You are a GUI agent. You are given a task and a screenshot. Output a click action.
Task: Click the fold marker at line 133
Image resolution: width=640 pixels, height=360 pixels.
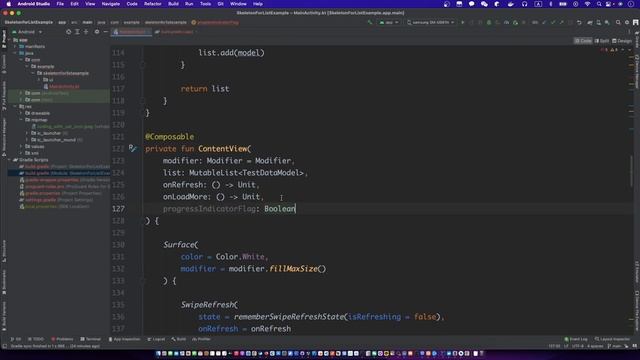coord(143,281)
